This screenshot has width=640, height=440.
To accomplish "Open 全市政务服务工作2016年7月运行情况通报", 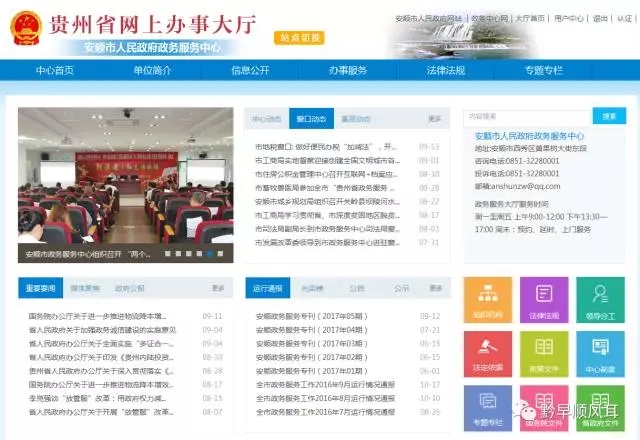I will pyautogui.click(x=325, y=412).
